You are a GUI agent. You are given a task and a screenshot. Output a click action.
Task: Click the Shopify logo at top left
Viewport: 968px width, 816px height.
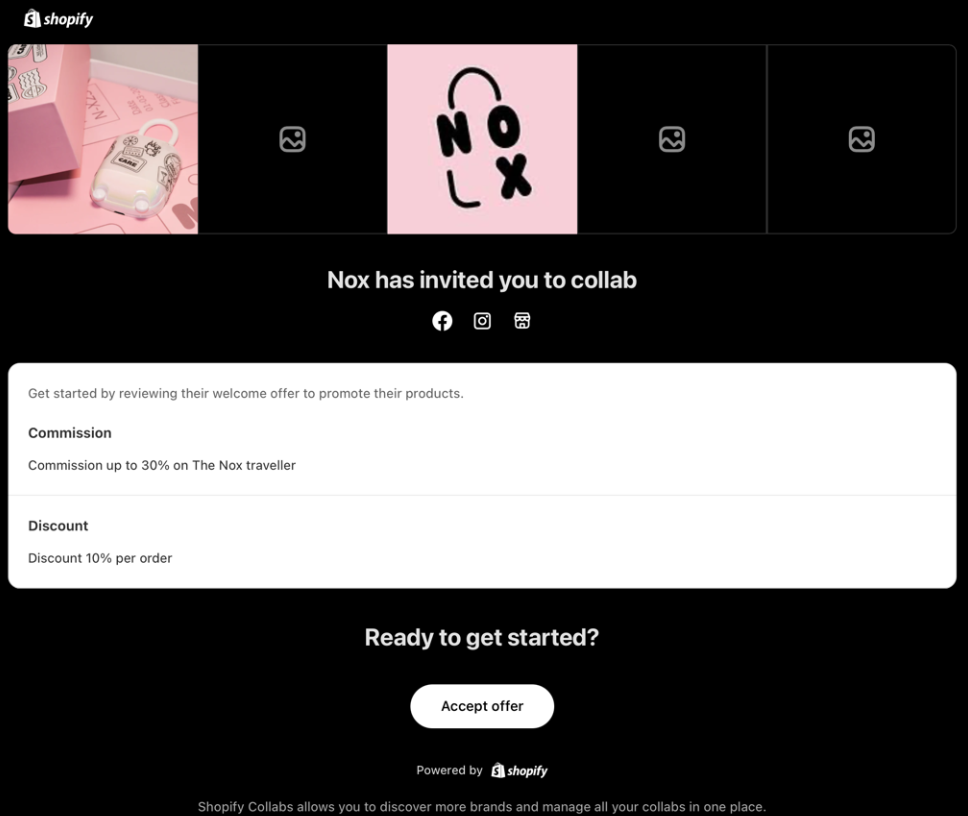[59, 19]
